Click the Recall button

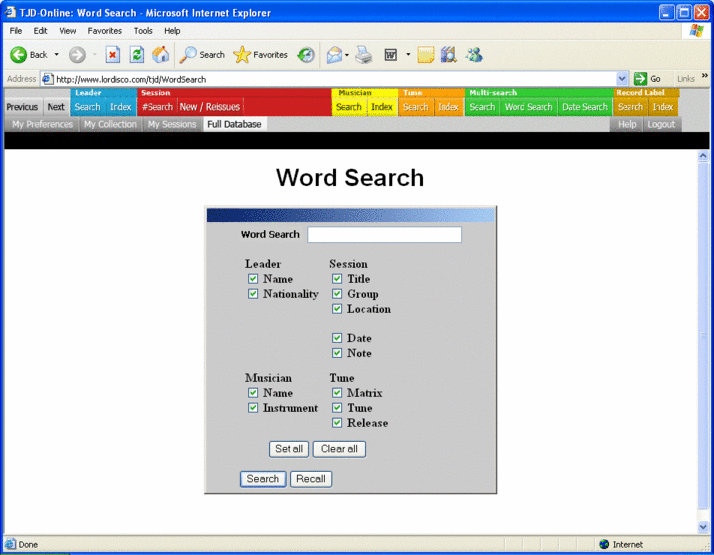[x=311, y=479]
